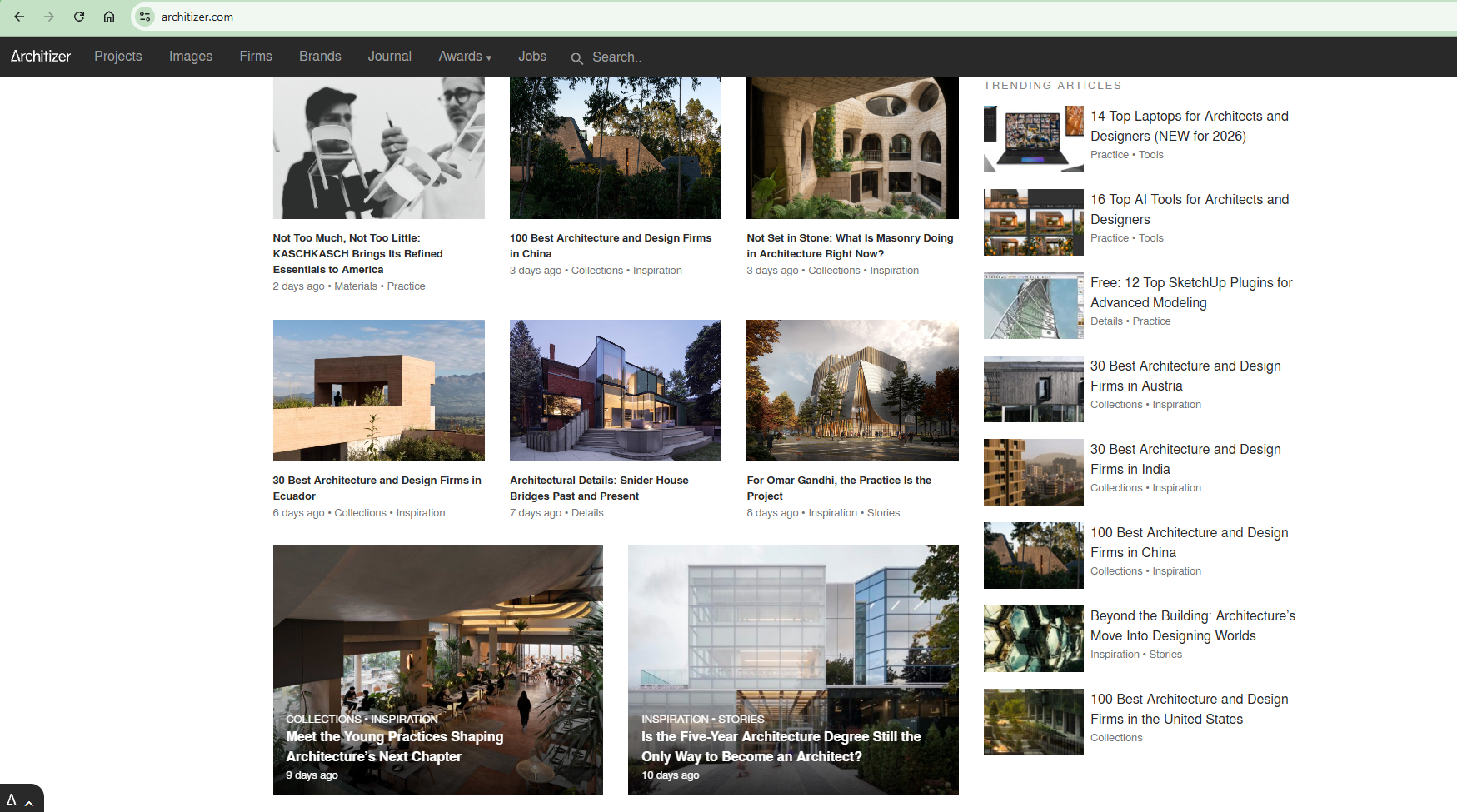The height and width of the screenshot is (812, 1457).
Task: Read 'Snider House Bridges Past and Present'
Action: 599,488
